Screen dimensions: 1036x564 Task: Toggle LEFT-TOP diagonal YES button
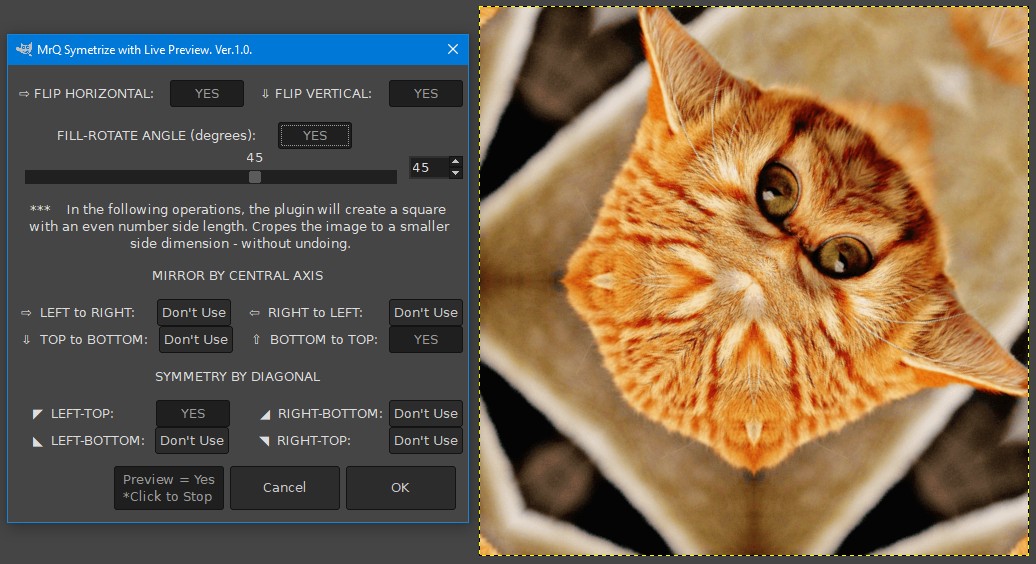pyautogui.click(x=193, y=413)
